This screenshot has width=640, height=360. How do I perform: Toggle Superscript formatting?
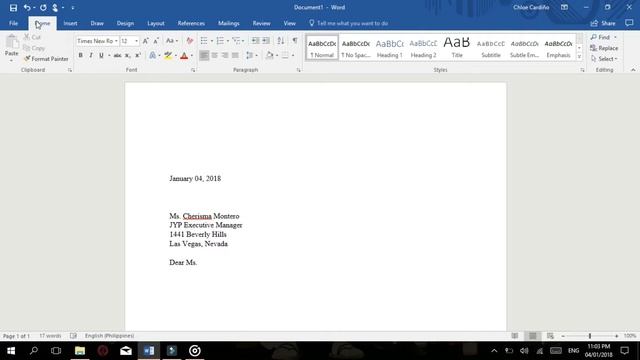[x=138, y=56]
